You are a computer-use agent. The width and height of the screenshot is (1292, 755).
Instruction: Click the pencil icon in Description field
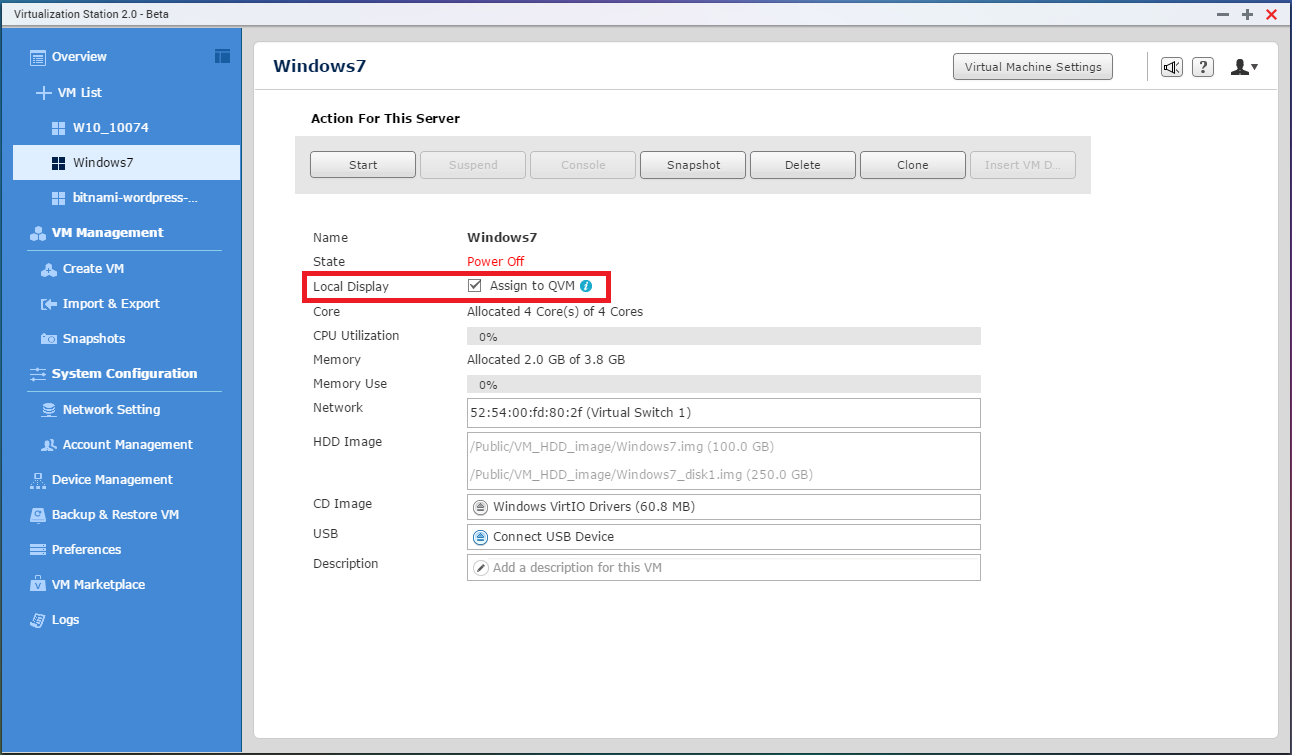click(x=480, y=568)
